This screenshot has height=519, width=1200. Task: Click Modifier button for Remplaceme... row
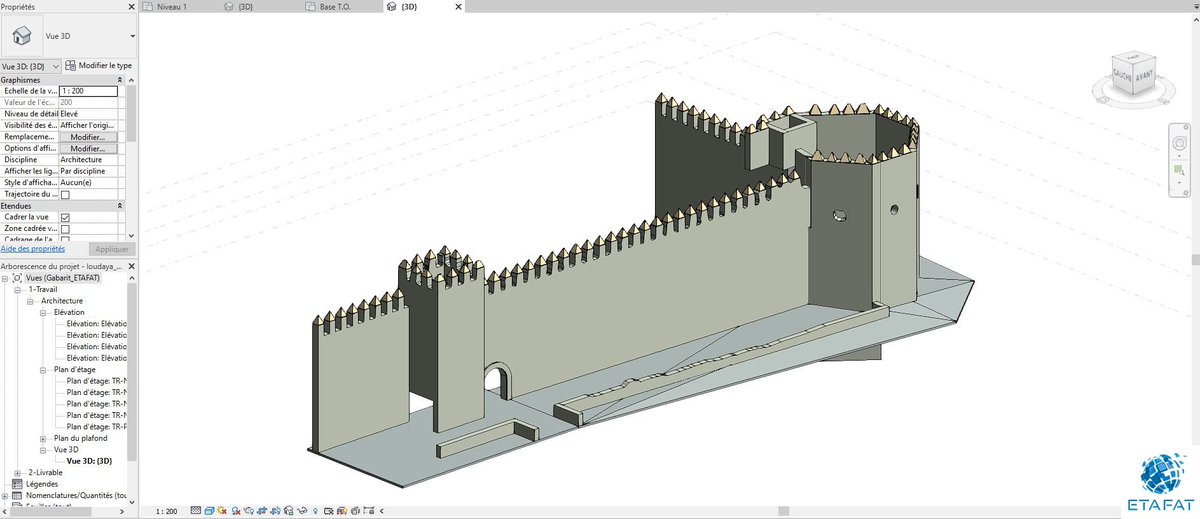coord(88,137)
